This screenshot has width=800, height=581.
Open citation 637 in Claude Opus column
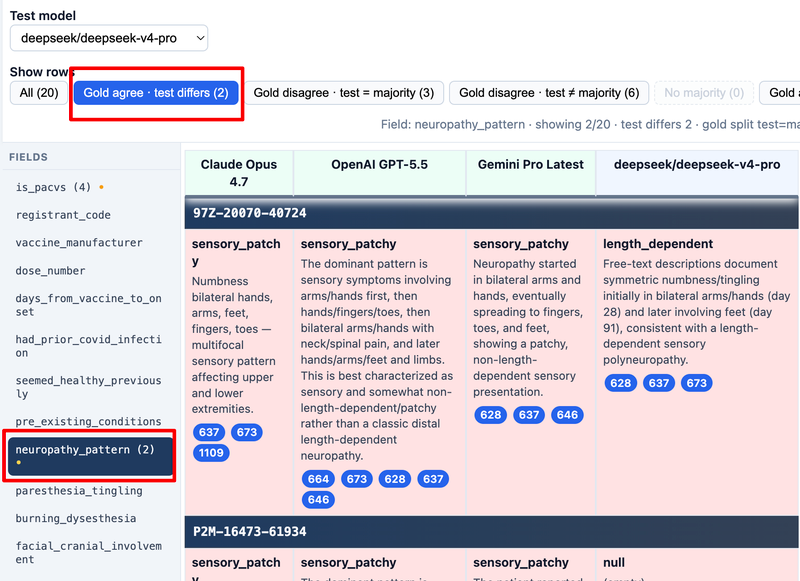[x=209, y=433]
